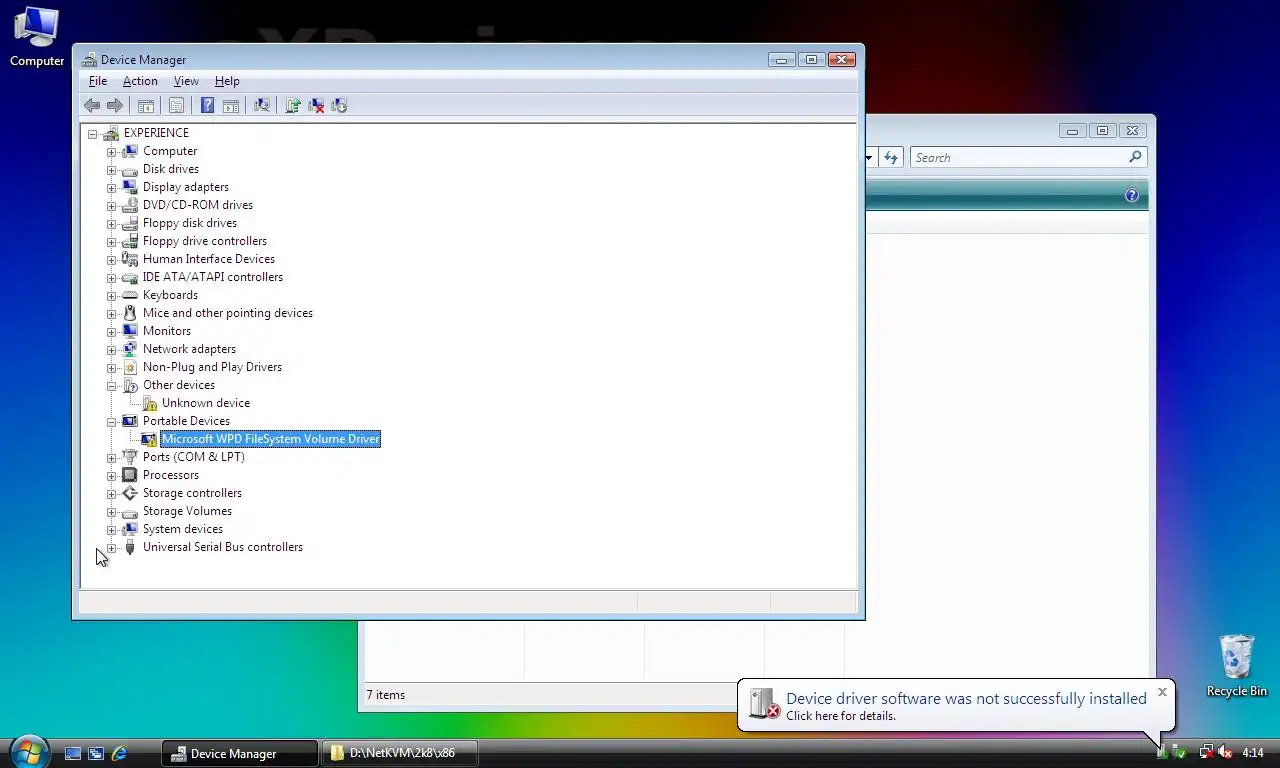Open the Action menu

click(x=140, y=81)
